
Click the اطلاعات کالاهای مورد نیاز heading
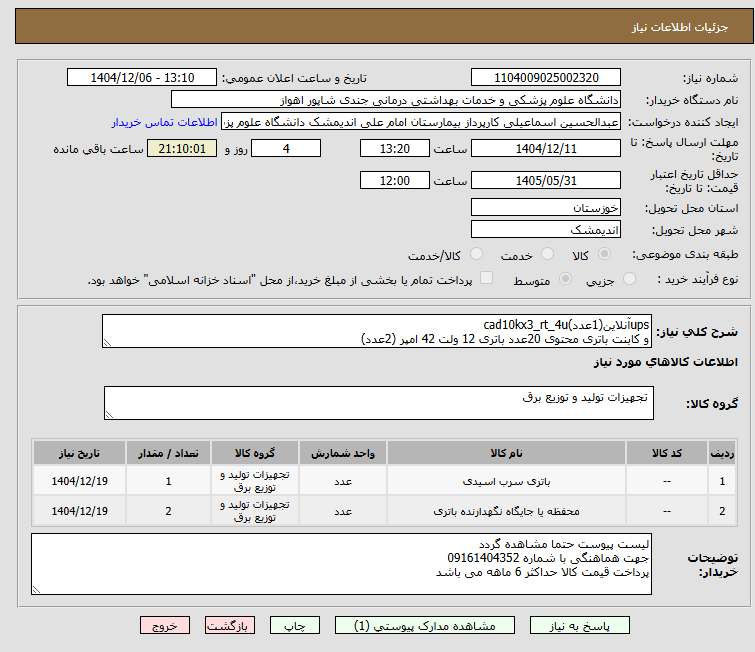(x=665, y=362)
